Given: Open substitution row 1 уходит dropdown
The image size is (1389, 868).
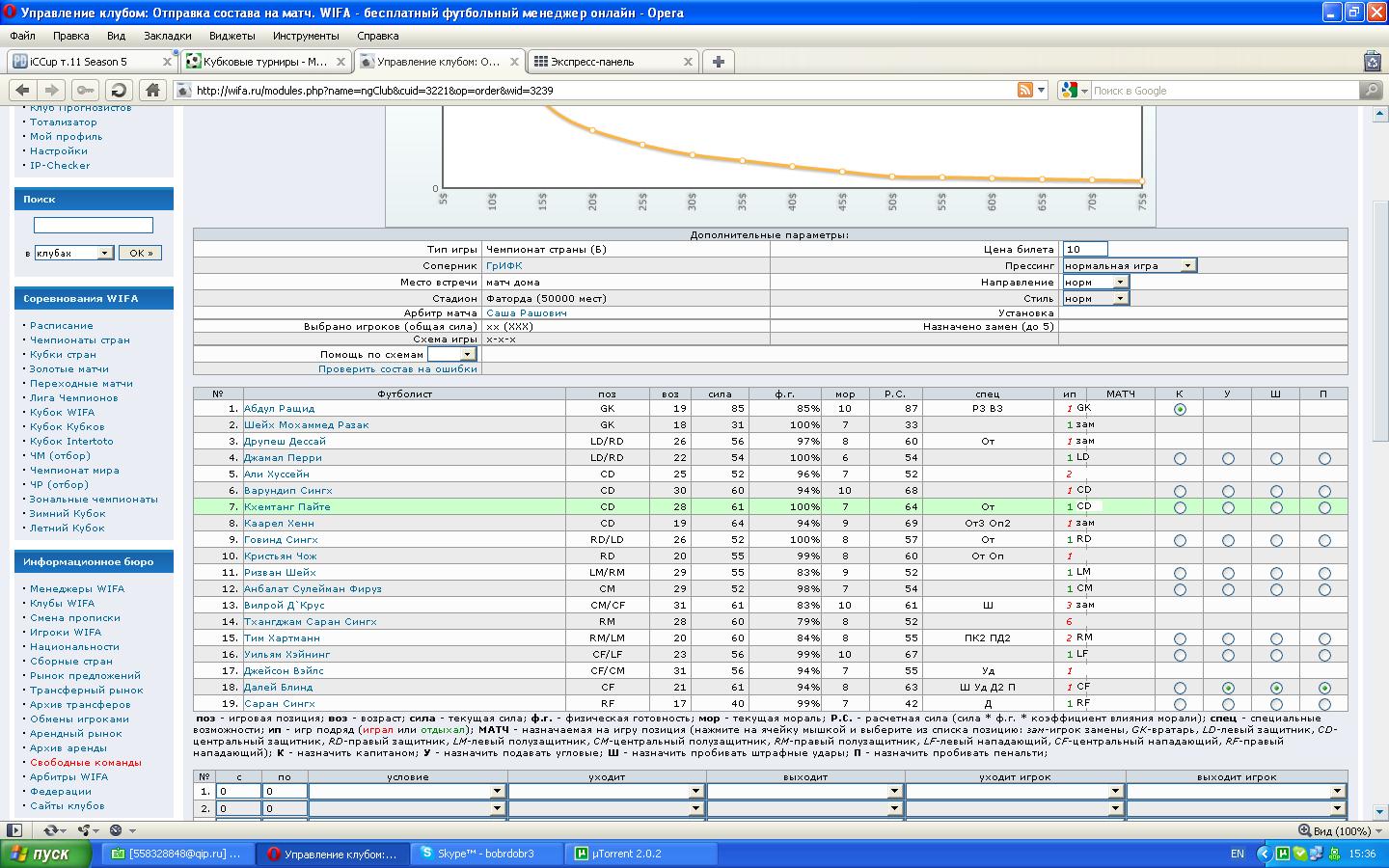Looking at the screenshot, I should tap(606, 792).
